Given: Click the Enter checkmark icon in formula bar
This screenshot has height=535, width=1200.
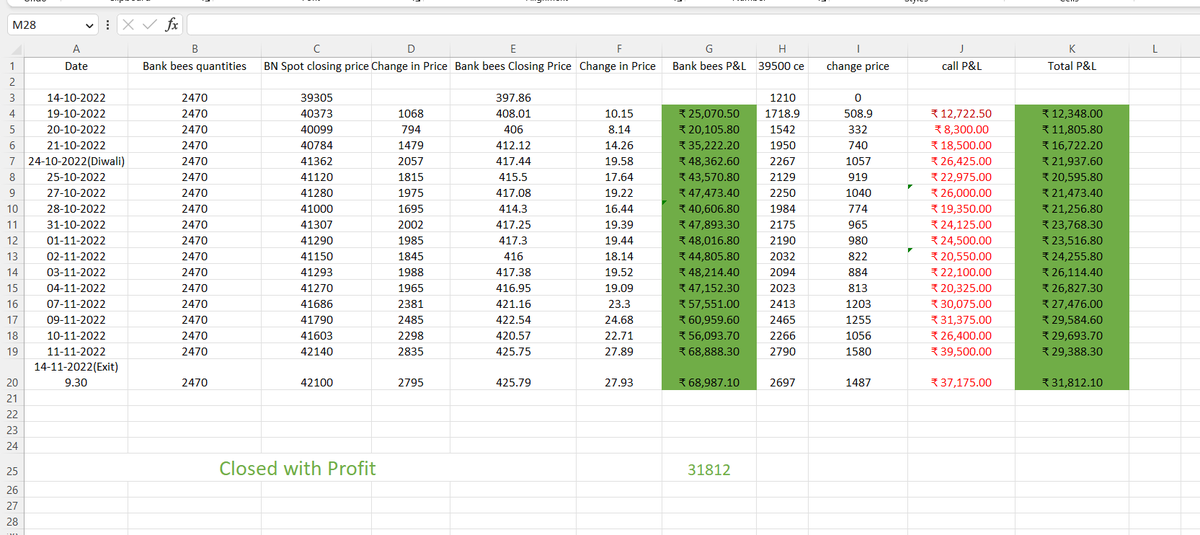Looking at the screenshot, I should pyautogui.click(x=150, y=23).
